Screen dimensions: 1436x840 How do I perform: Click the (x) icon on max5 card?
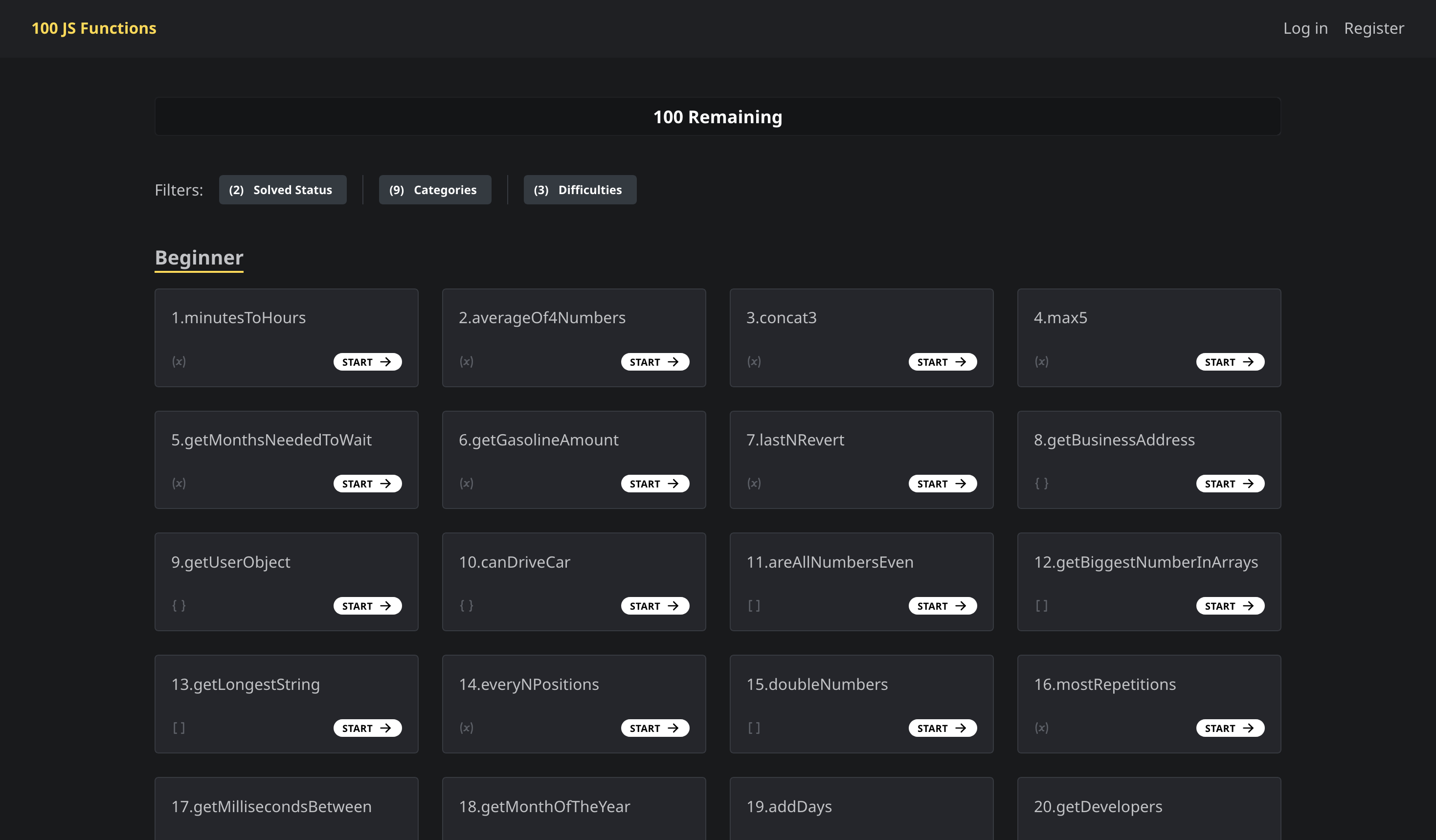tap(1042, 362)
